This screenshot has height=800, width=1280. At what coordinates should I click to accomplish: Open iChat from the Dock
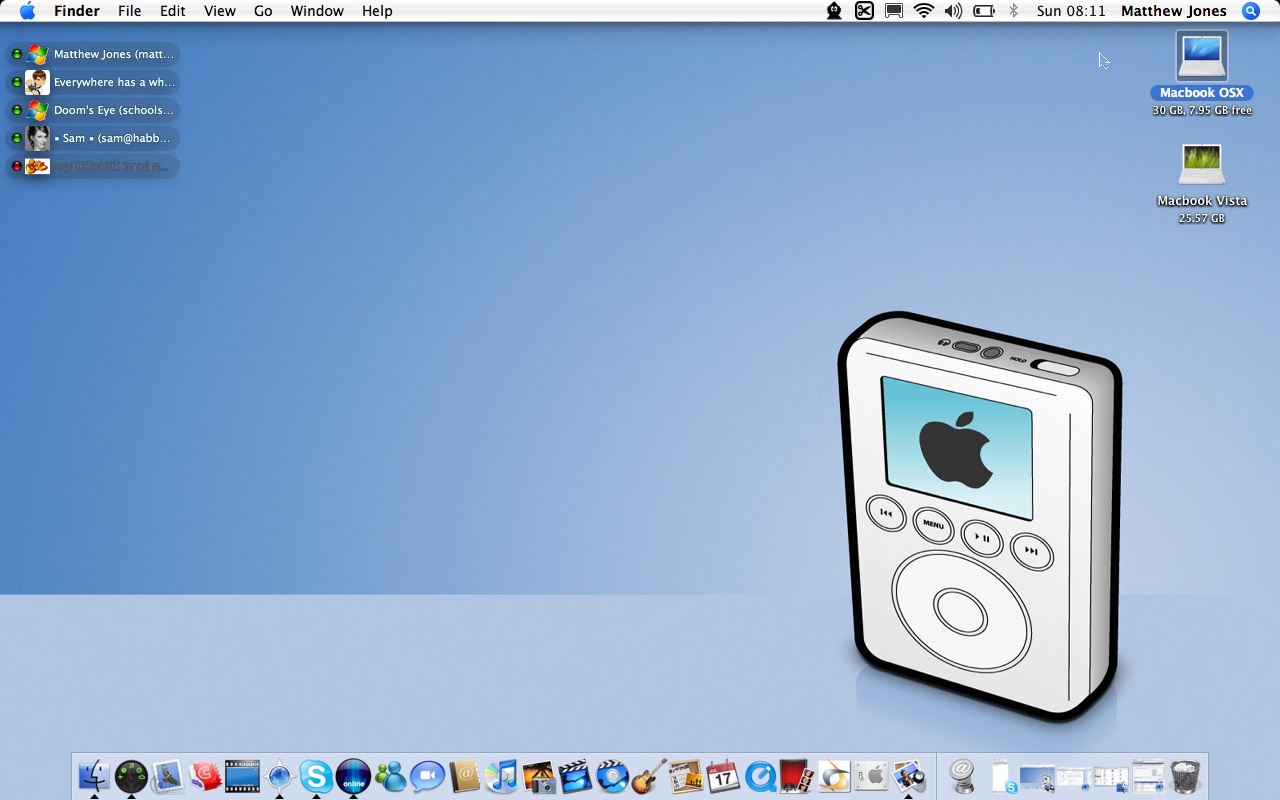427,776
